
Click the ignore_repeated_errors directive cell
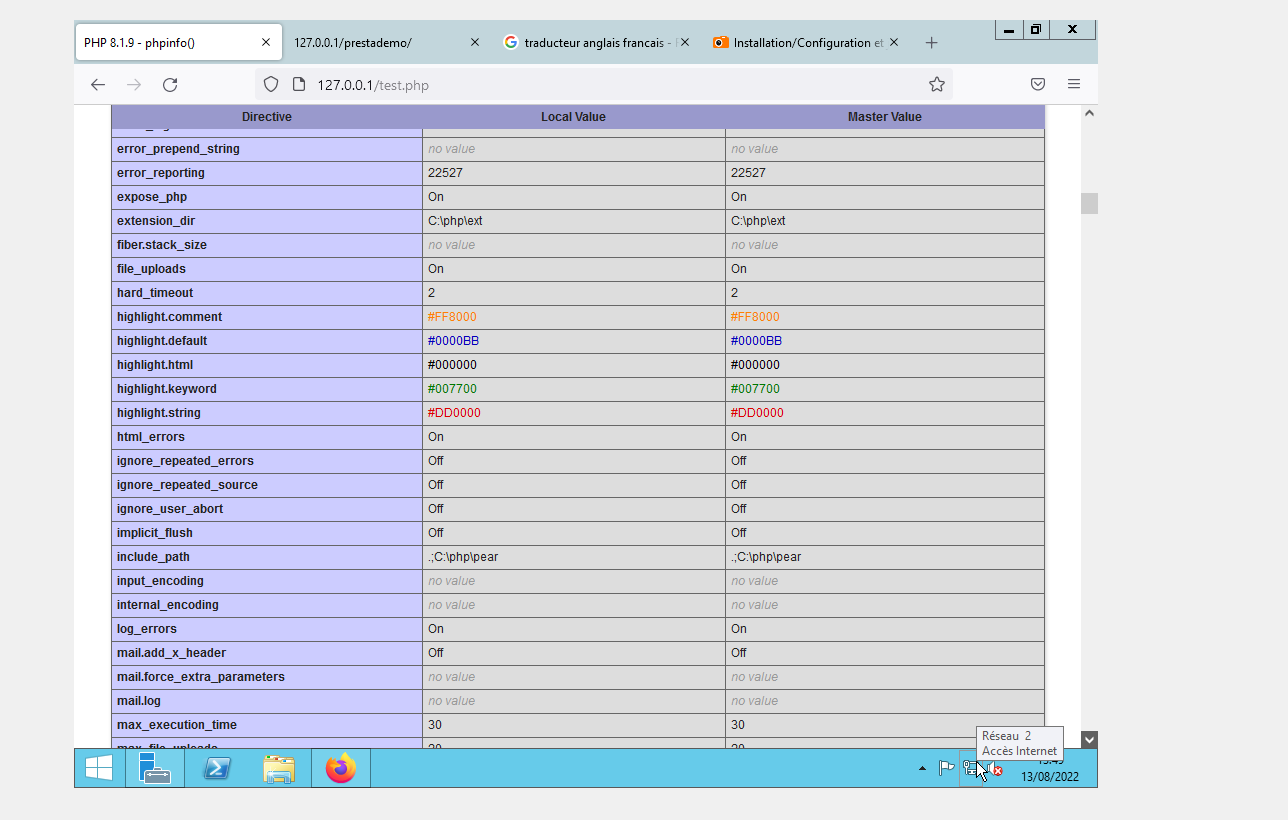point(267,461)
